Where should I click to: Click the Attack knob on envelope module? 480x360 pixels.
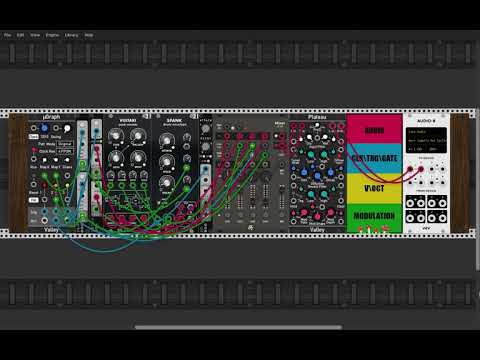coord(206,129)
